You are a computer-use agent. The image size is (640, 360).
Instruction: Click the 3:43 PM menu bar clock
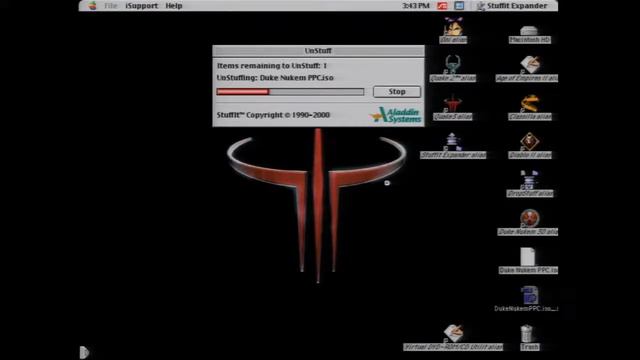pos(416,6)
